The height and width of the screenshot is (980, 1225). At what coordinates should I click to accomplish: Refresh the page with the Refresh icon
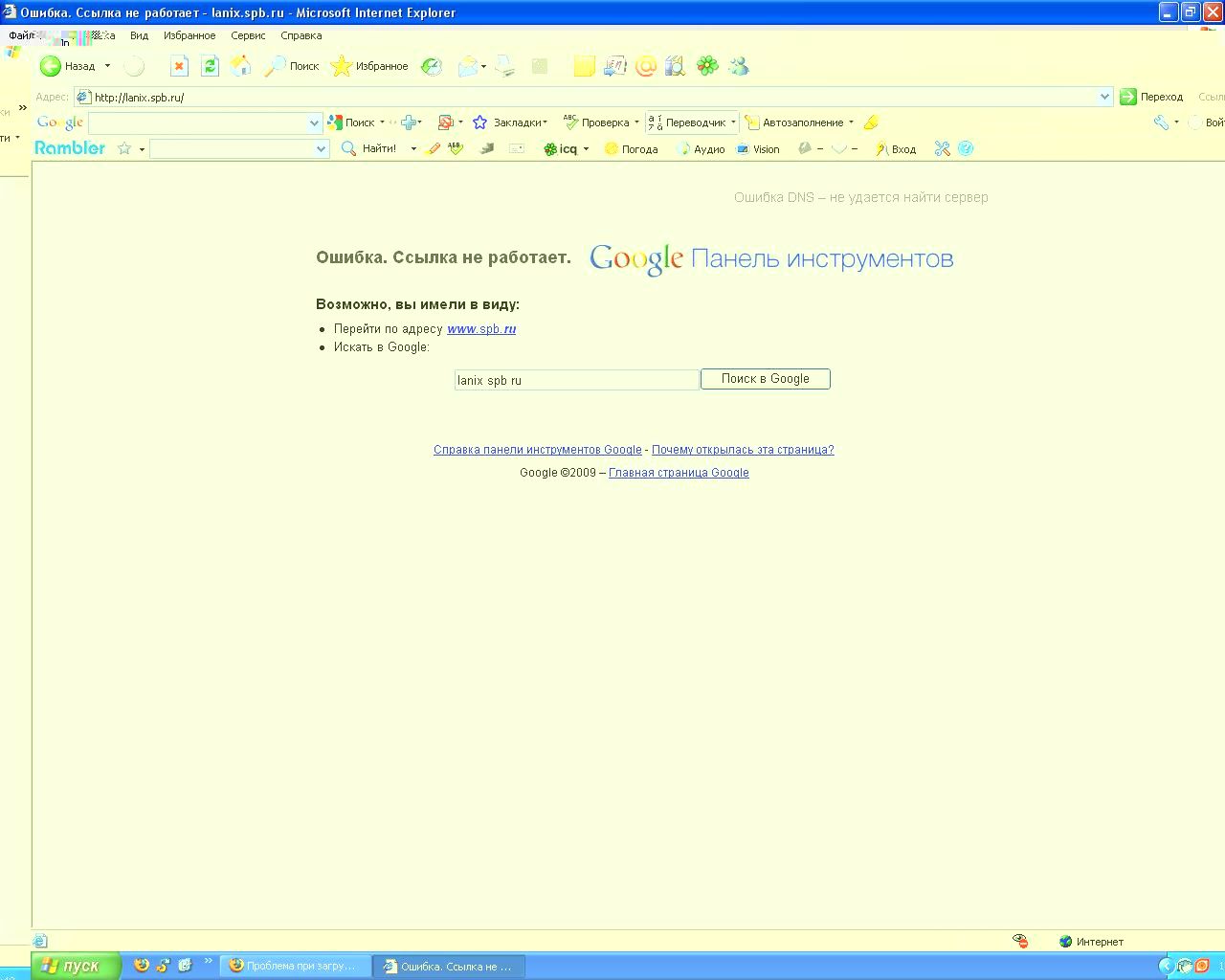[x=210, y=66]
